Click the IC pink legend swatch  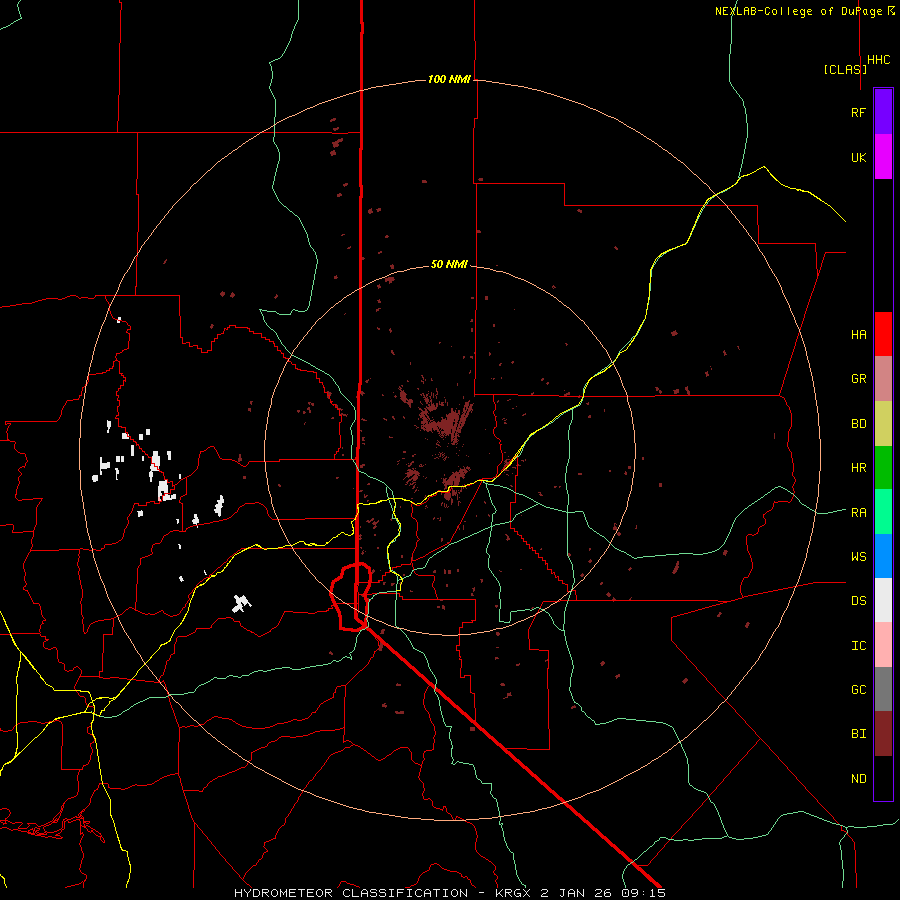tap(883, 645)
